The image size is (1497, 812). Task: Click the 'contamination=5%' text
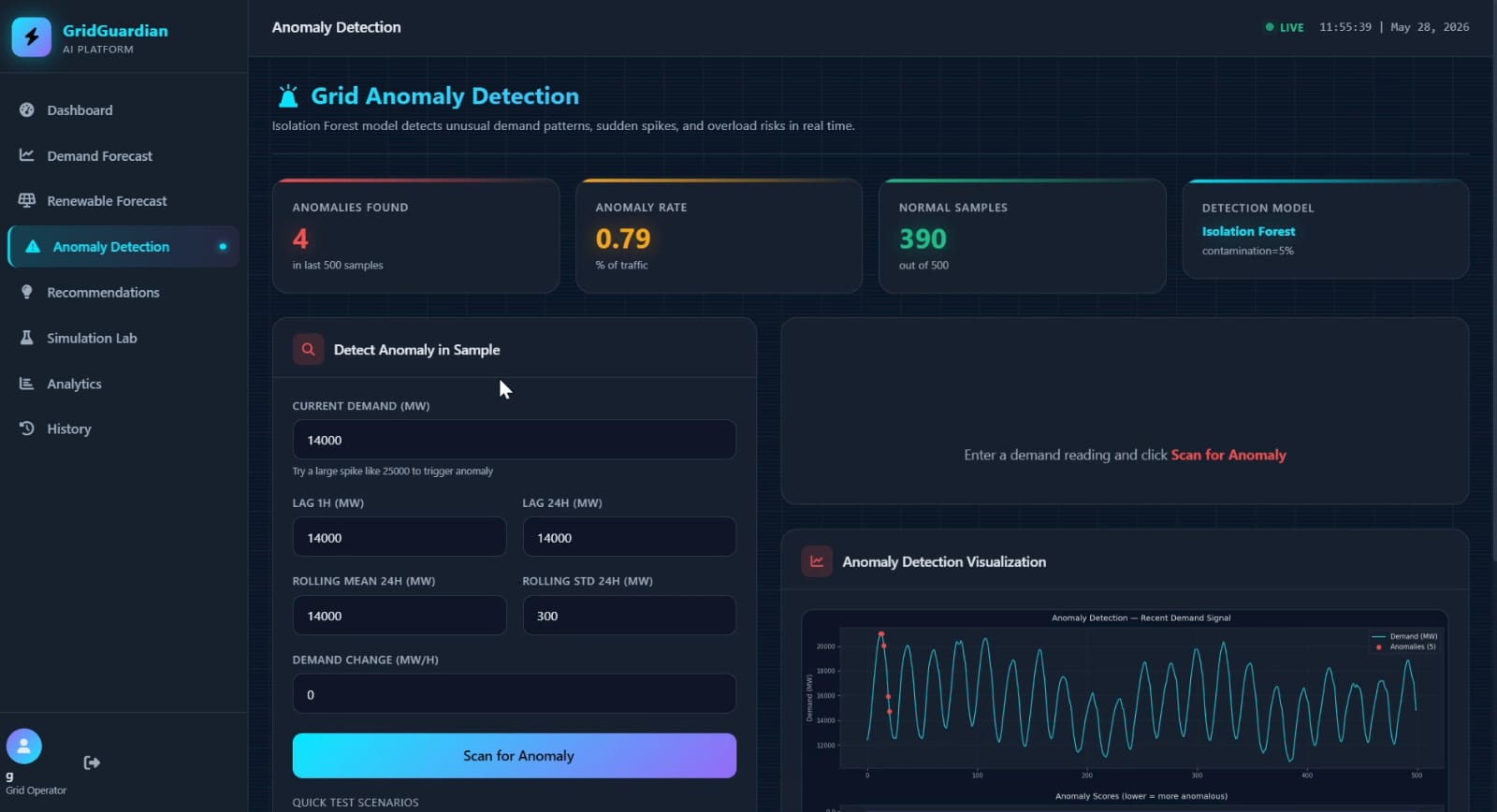tap(1248, 251)
